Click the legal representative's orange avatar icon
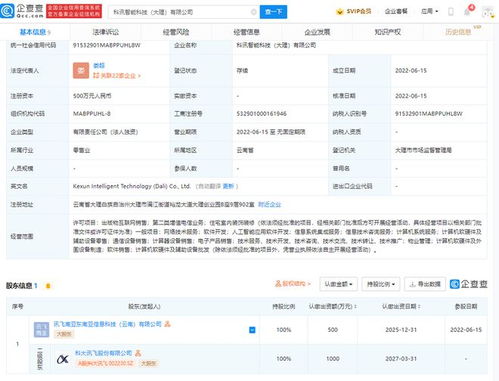This screenshot has width=499, height=381. (81, 71)
